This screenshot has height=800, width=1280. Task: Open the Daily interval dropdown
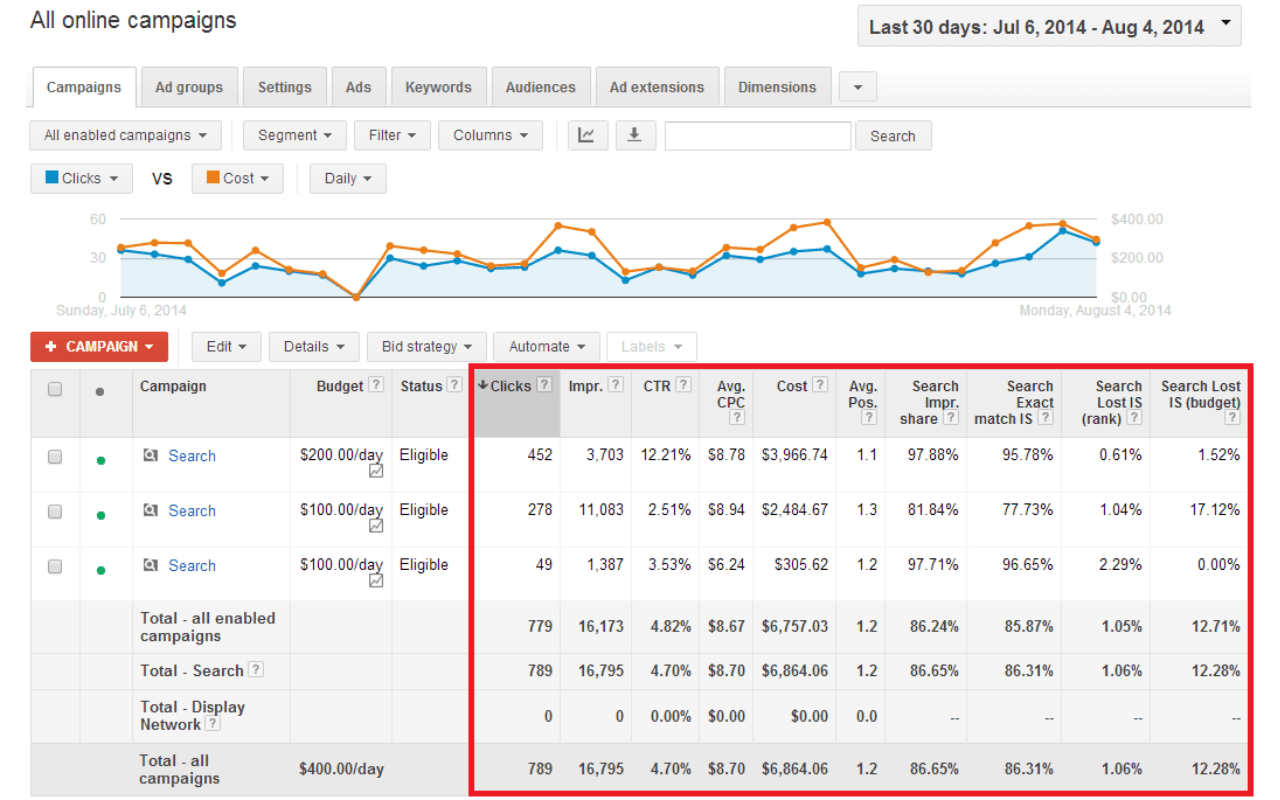coord(347,178)
